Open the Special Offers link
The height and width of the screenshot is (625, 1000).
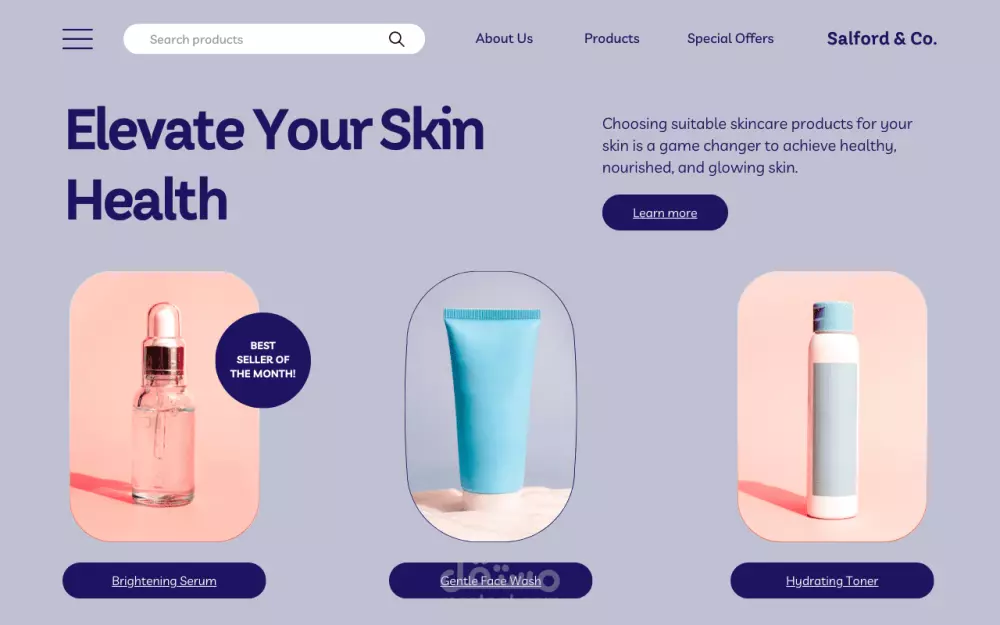point(730,38)
